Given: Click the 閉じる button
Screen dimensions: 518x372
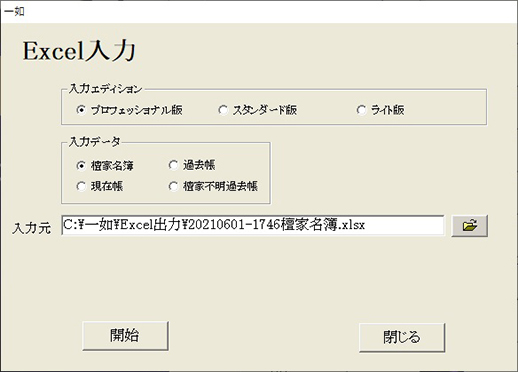Looking at the screenshot, I should (x=402, y=337).
